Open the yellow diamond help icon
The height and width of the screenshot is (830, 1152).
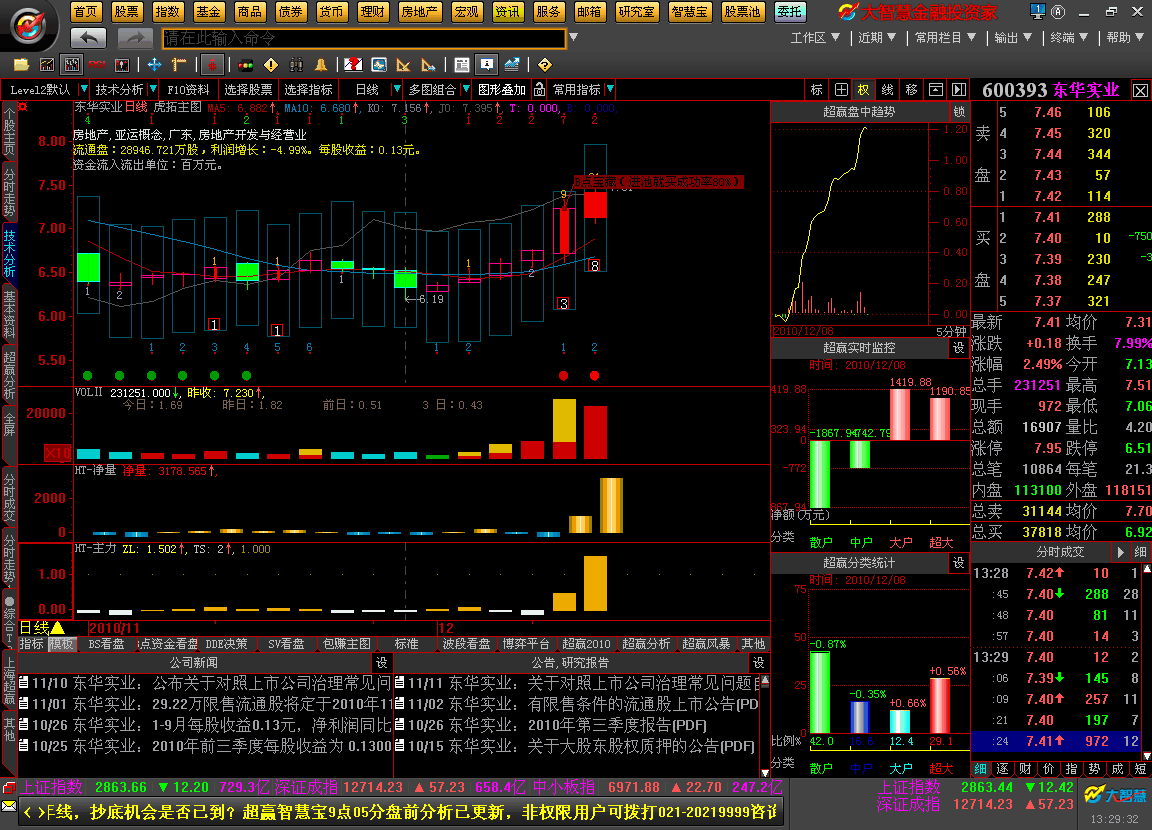(x=544, y=65)
